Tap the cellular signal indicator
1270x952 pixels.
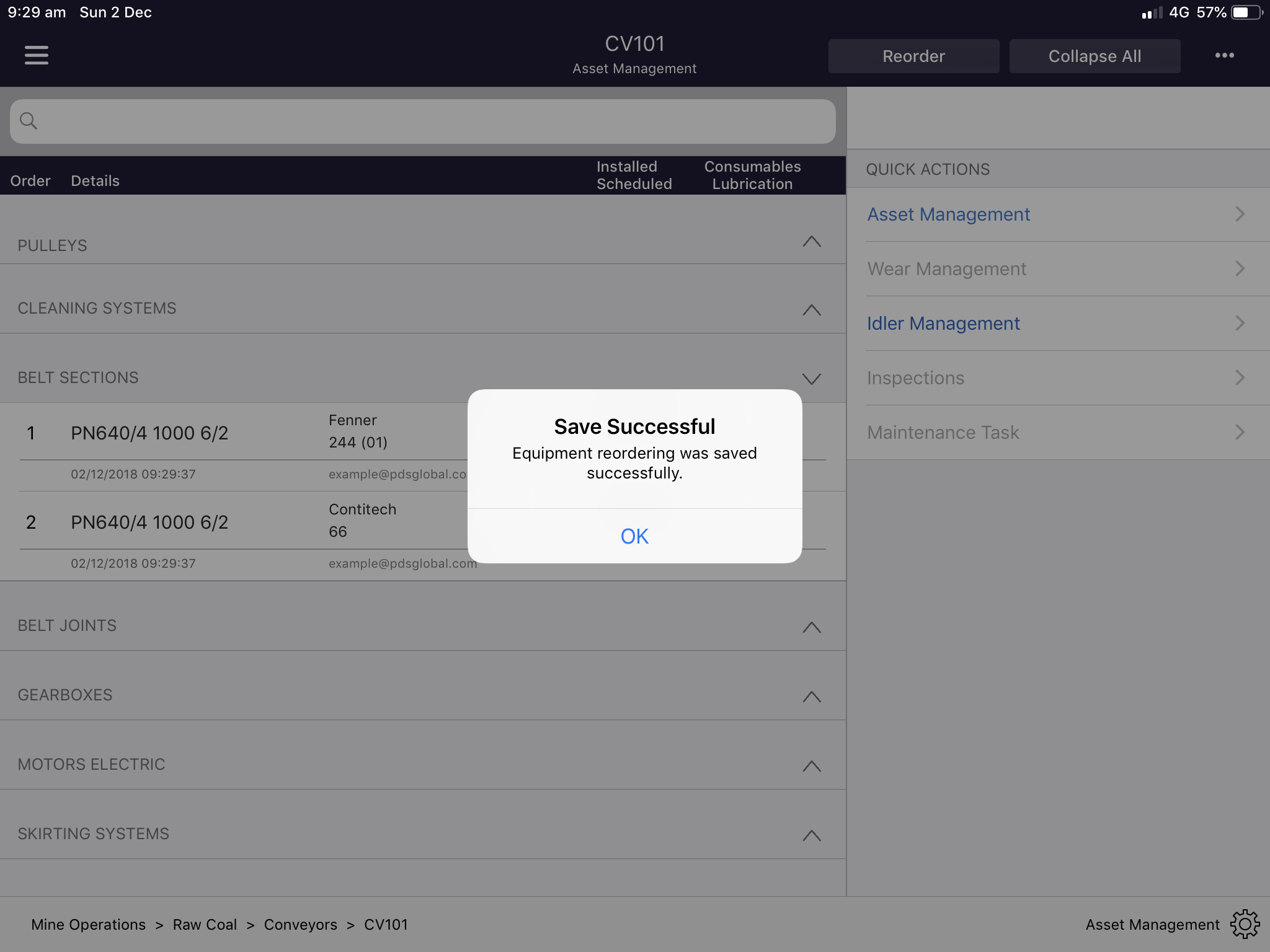tap(1152, 13)
